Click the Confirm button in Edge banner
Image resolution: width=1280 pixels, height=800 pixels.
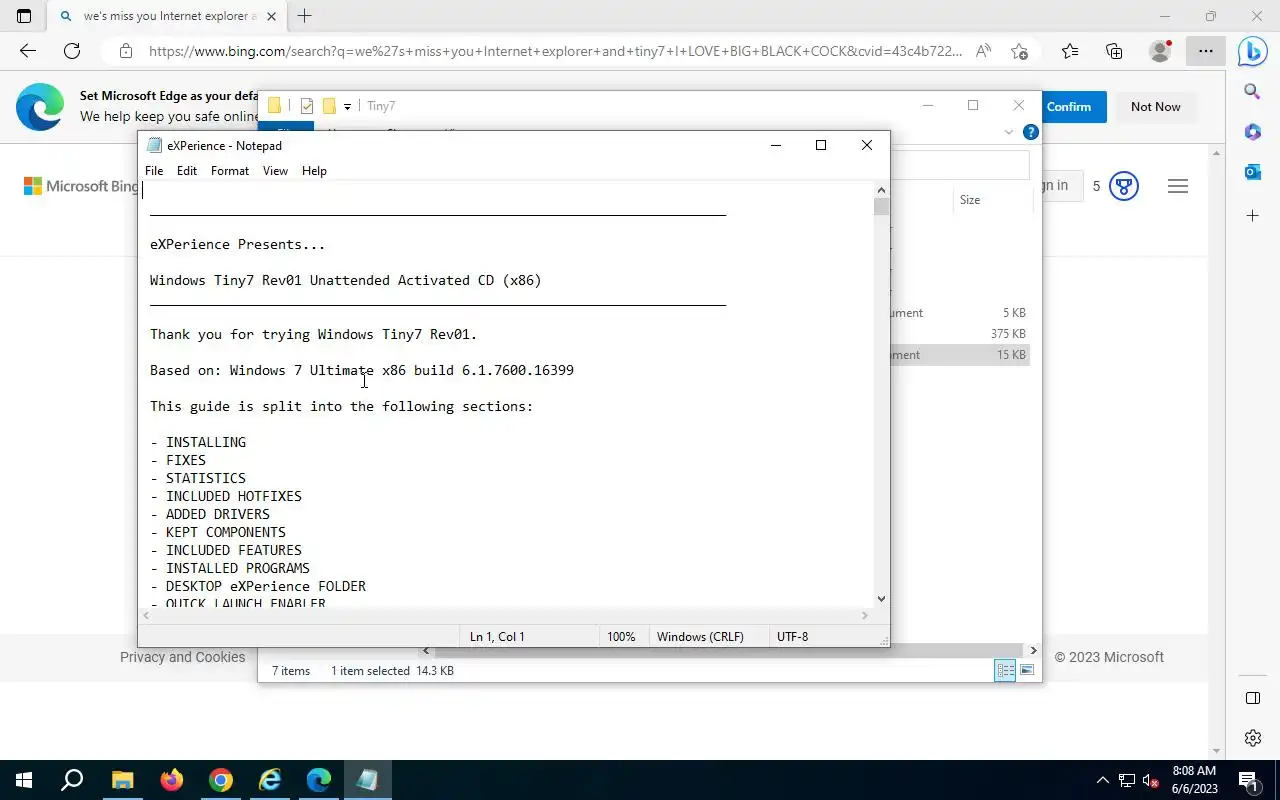(x=1069, y=107)
